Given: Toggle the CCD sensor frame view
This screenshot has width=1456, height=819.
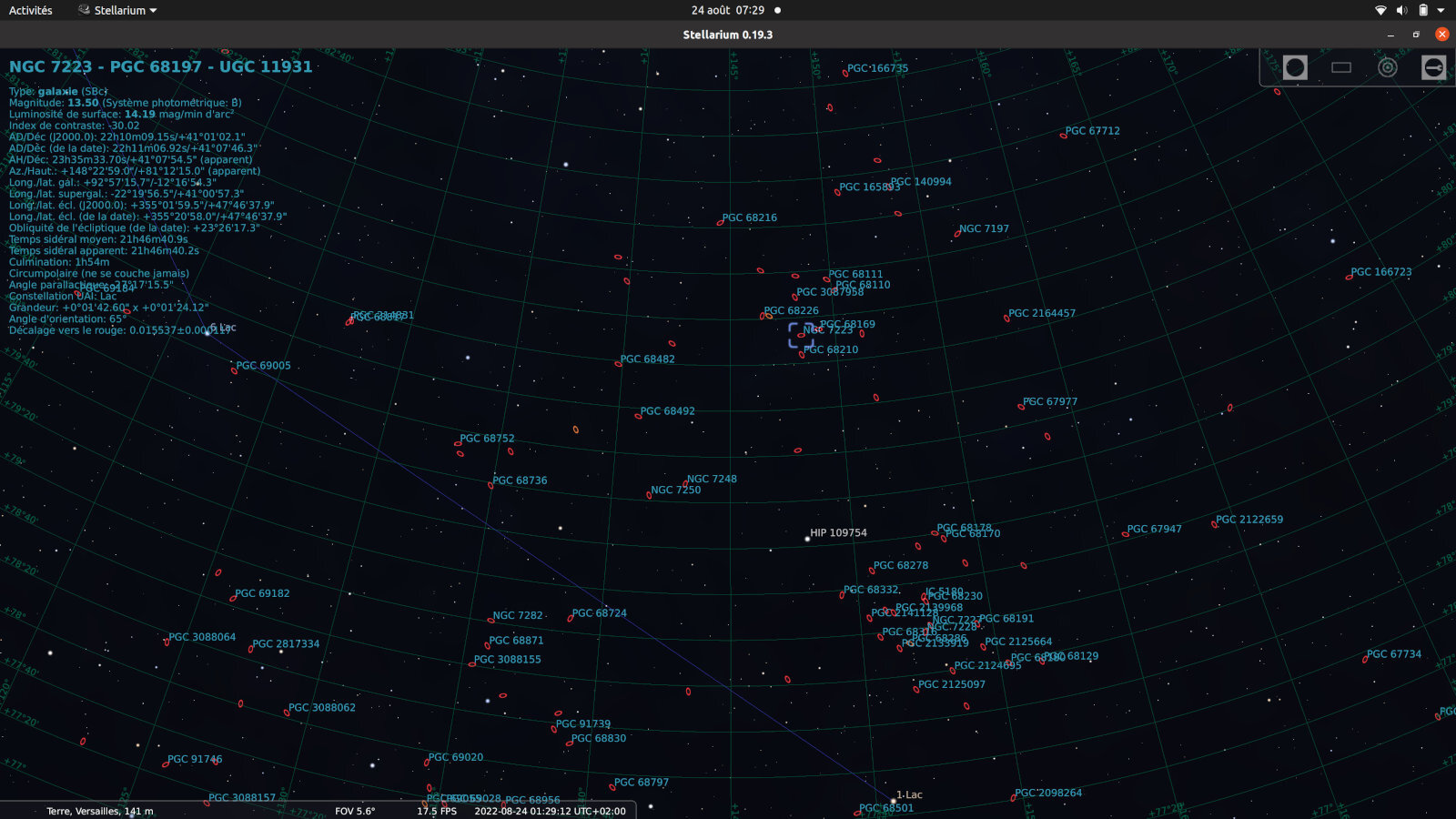Looking at the screenshot, I should click(x=1341, y=67).
